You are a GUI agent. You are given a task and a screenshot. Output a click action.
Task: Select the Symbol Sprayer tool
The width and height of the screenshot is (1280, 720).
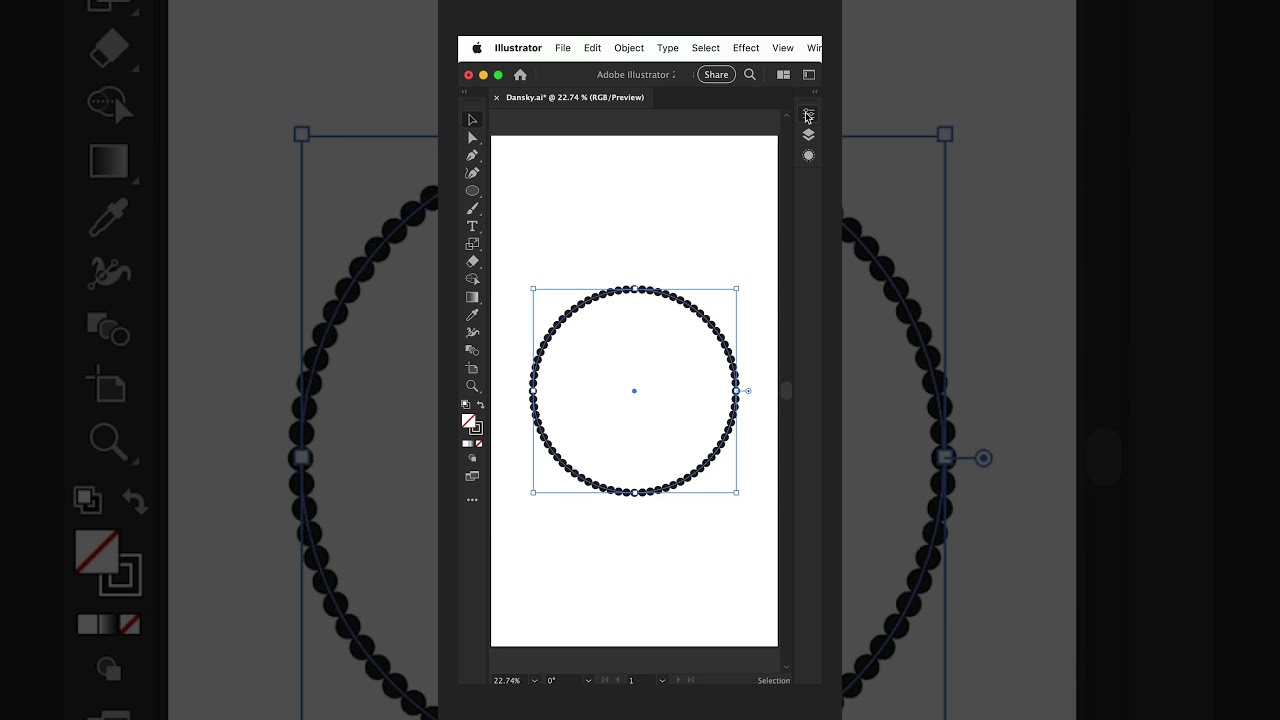(472, 333)
